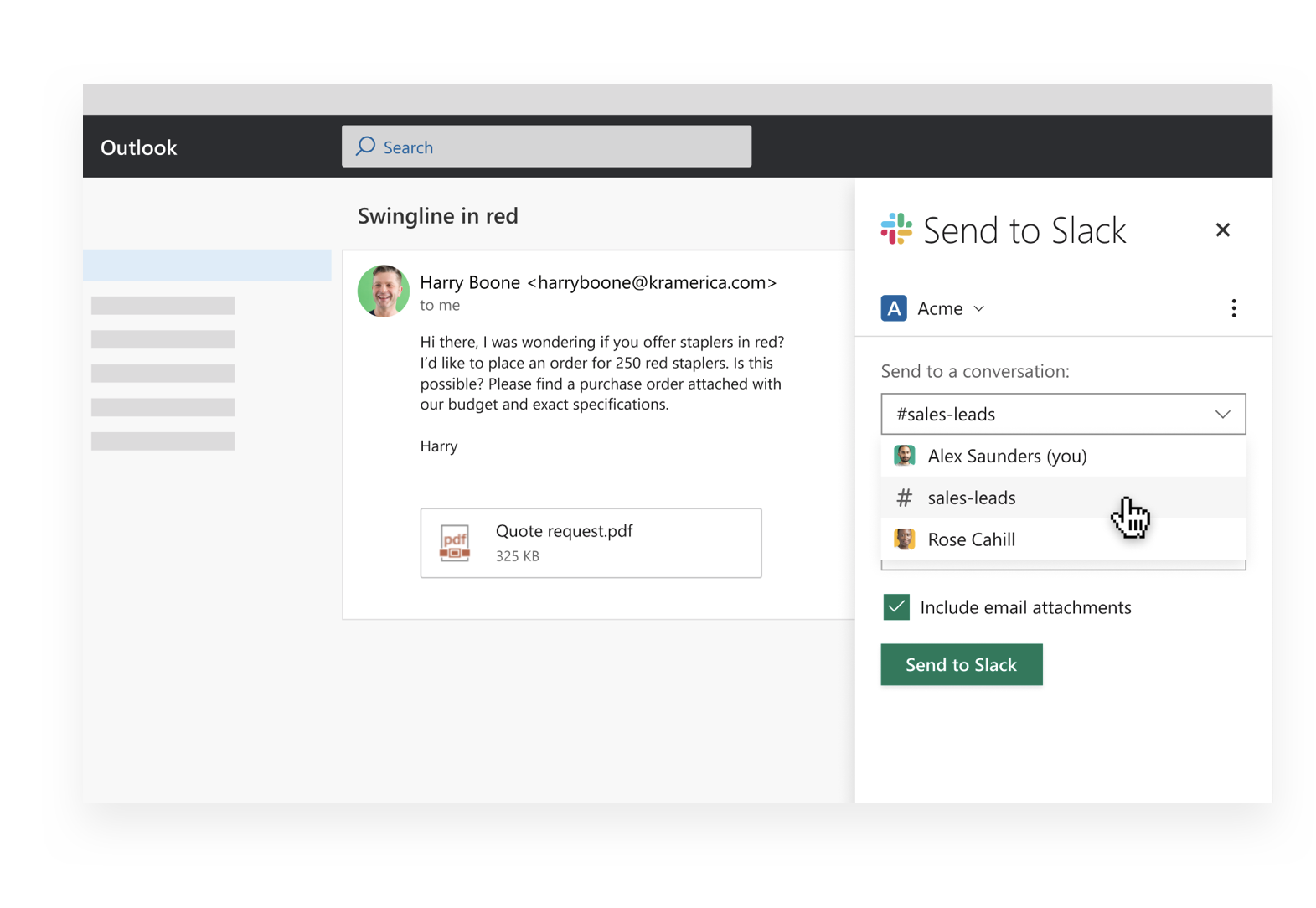Click the Acme workspace A icon
This screenshot has height=908, width=1316.
(894, 308)
